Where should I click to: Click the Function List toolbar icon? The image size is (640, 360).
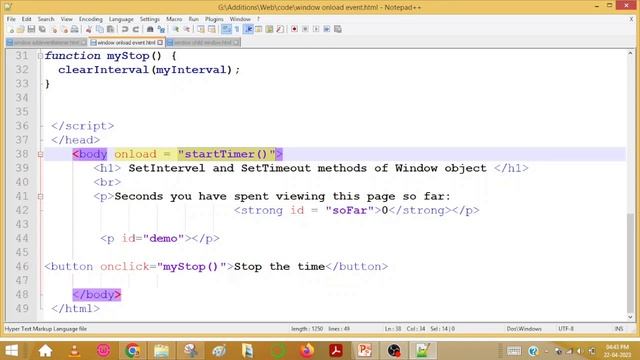[280, 29]
